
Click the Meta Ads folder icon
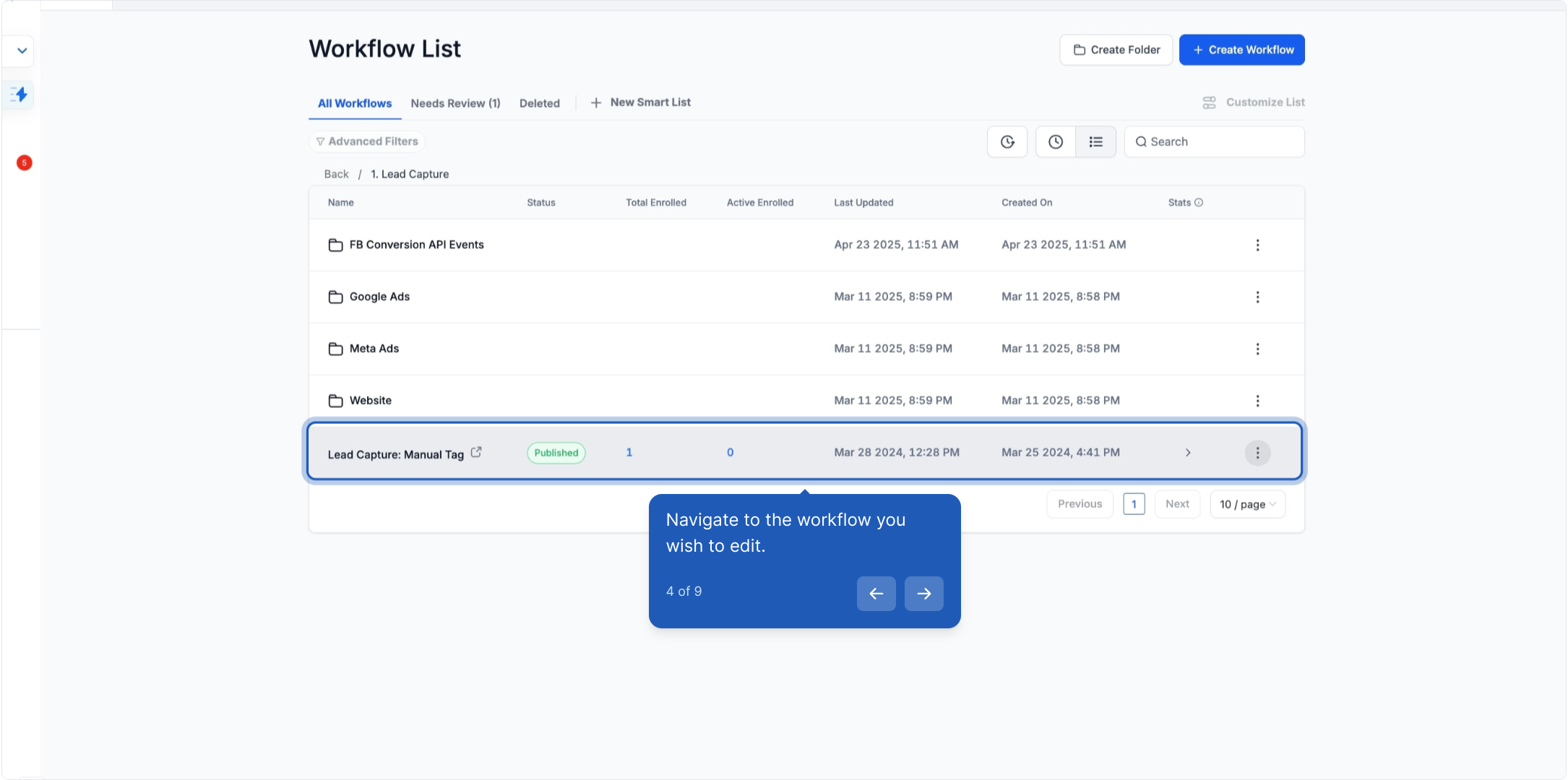coord(335,349)
